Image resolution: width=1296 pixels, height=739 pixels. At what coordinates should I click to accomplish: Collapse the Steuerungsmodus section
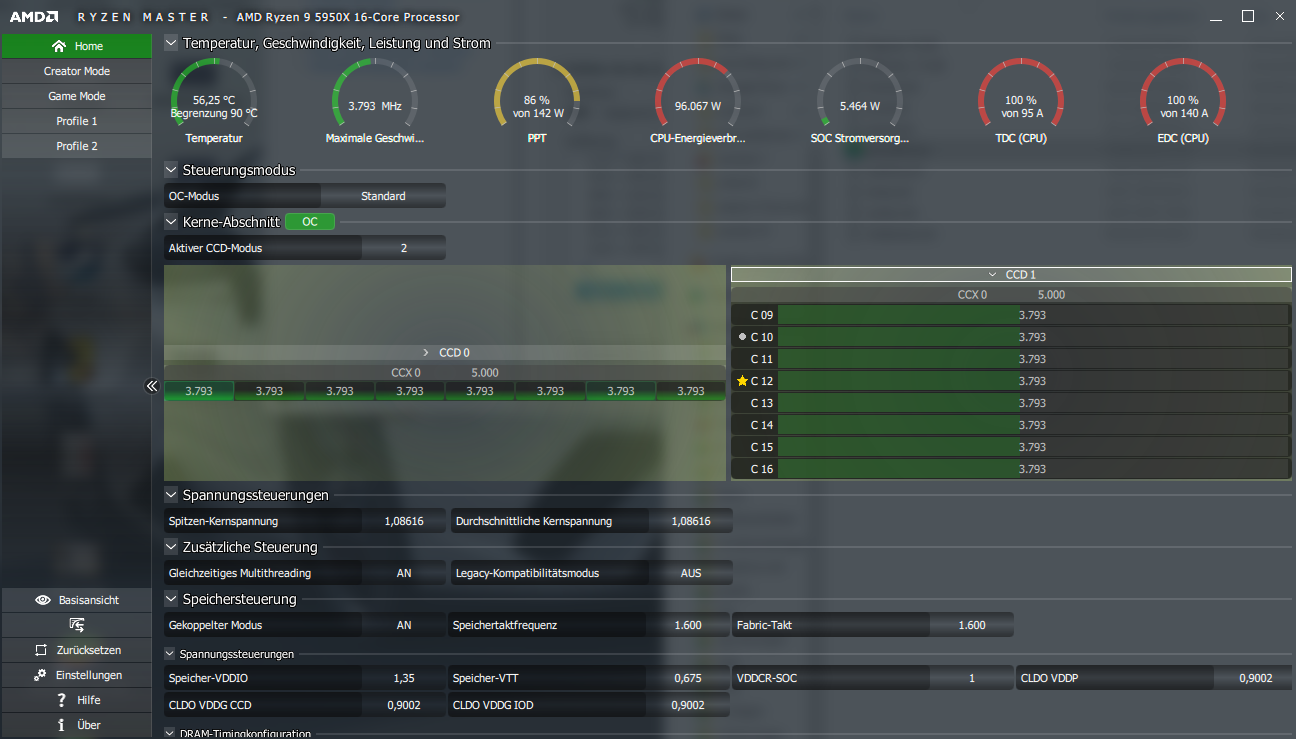[x=171, y=170]
